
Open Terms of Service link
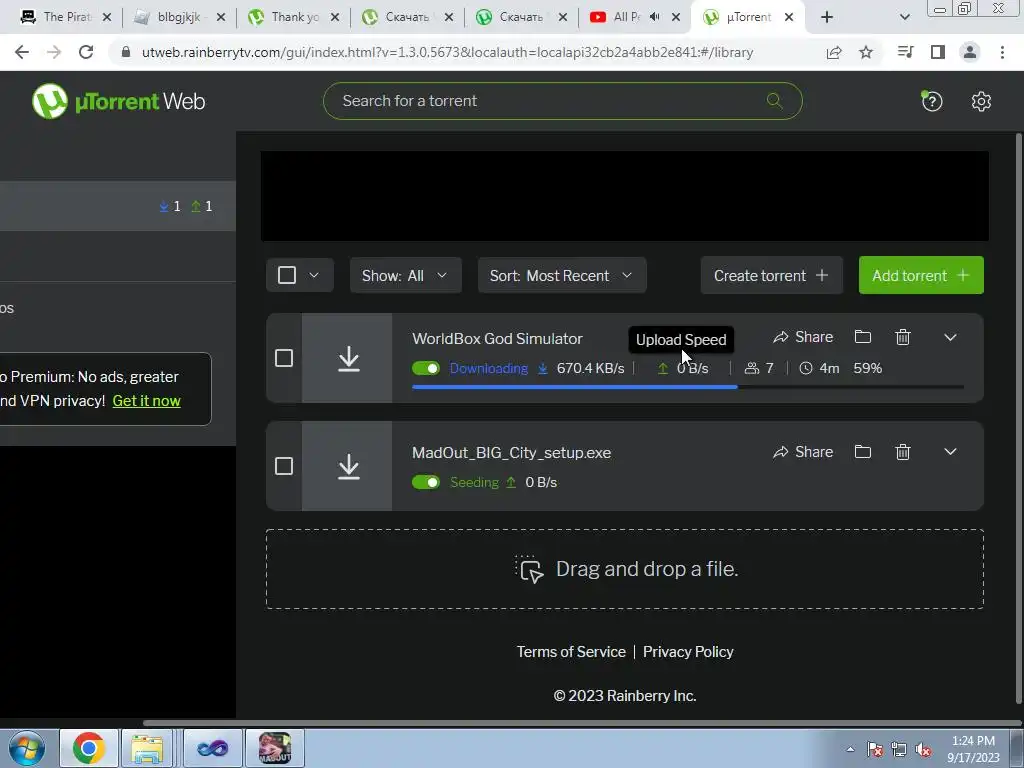[x=571, y=652]
